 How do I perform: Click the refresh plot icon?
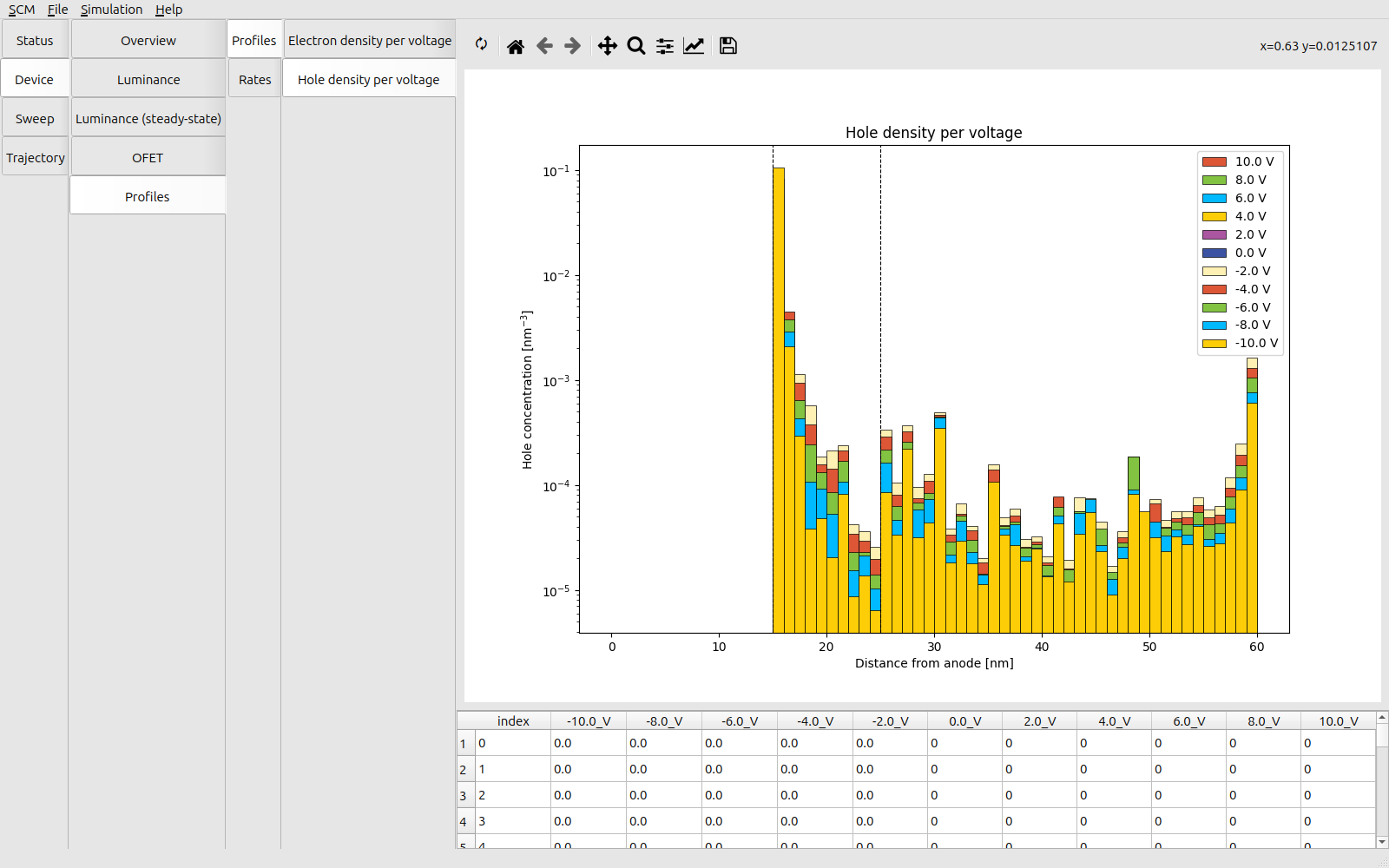tap(481, 44)
